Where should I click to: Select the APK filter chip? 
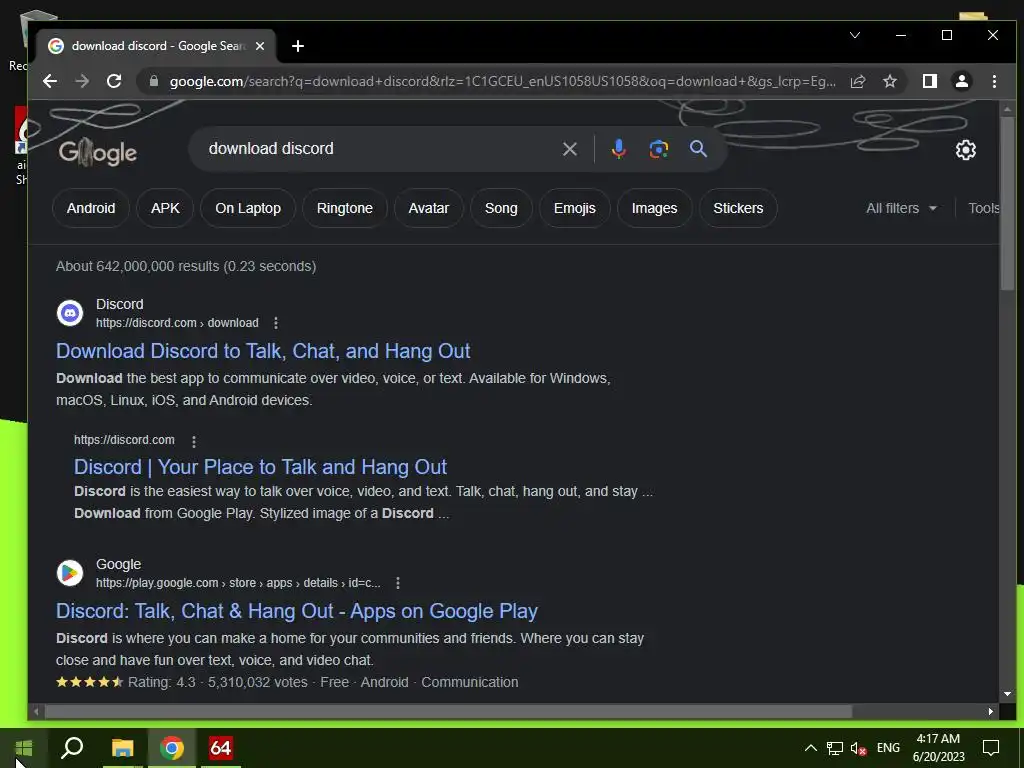coord(165,208)
